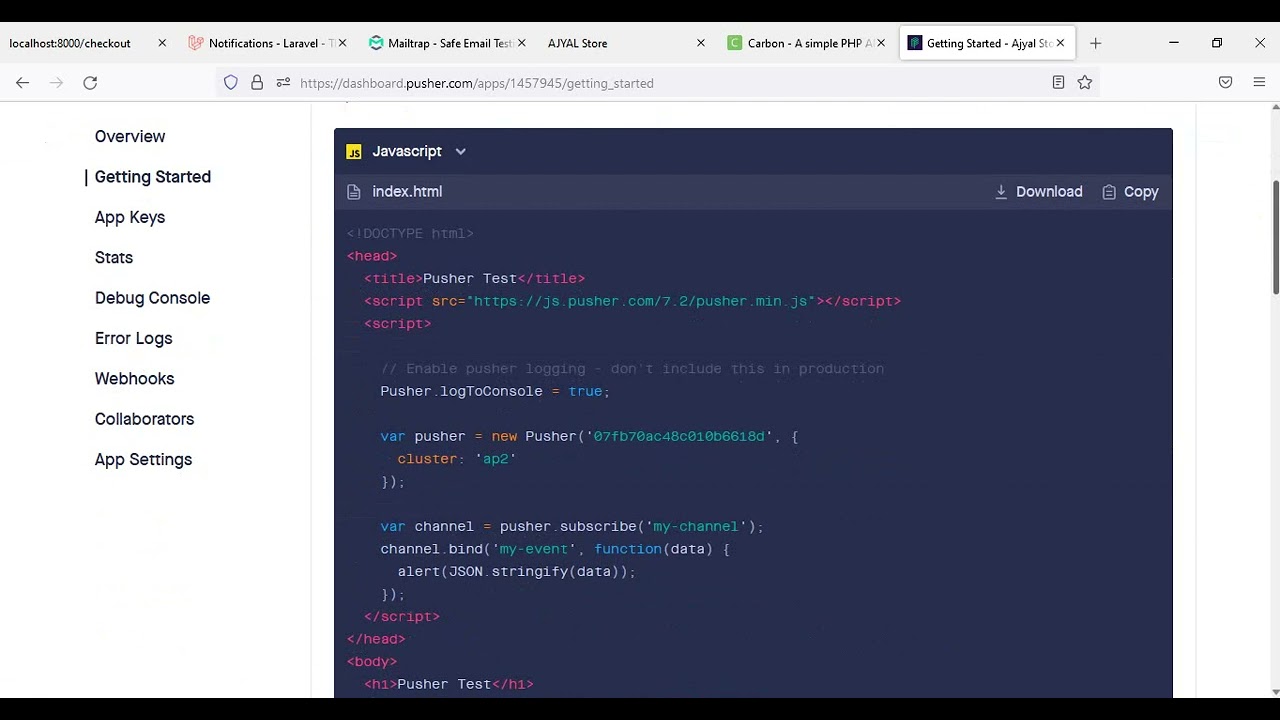Click the alert(JSON.stringify(data)) line
1280x720 pixels.
517,572
